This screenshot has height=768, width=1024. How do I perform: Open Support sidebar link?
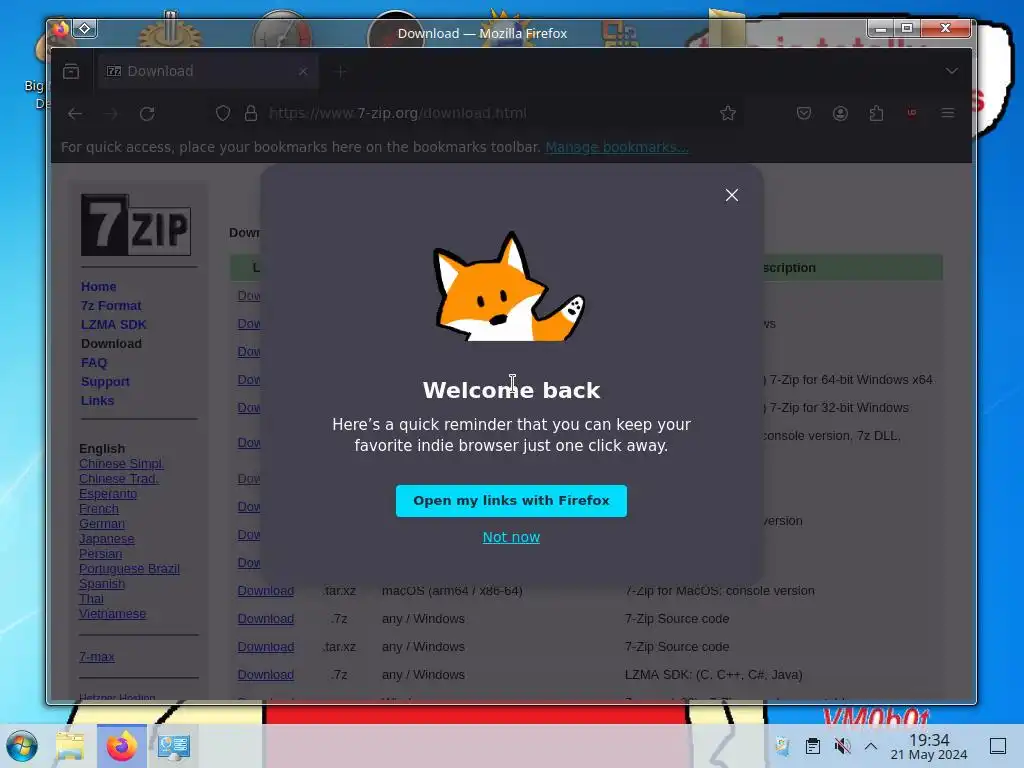pyautogui.click(x=105, y=381)
